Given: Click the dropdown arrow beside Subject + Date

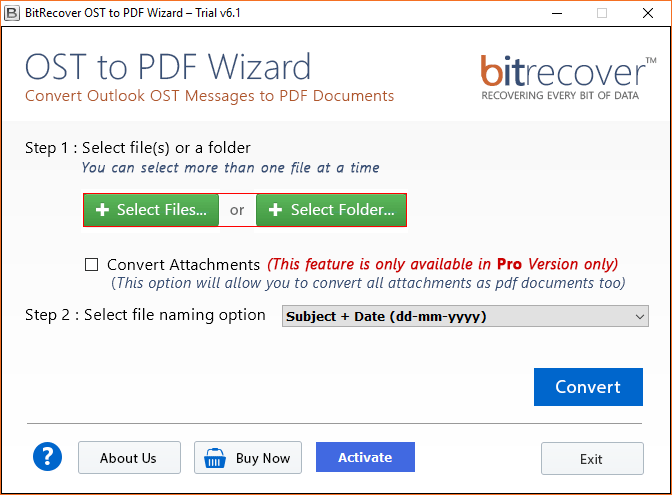Looking at the screenshot, I should tap(640, 317).
